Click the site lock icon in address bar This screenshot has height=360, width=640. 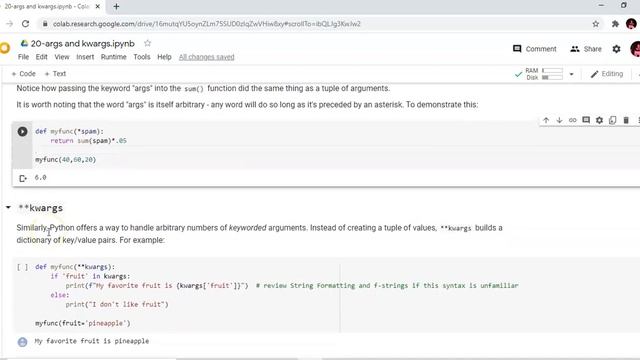coord(45,24)
